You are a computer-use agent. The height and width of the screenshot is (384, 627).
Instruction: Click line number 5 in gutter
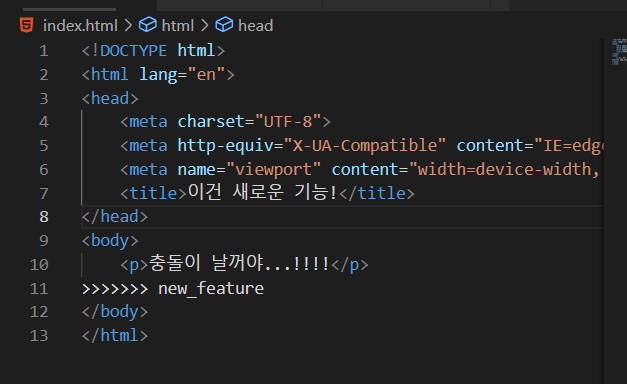pyautogui.click(x=44, y=146)
